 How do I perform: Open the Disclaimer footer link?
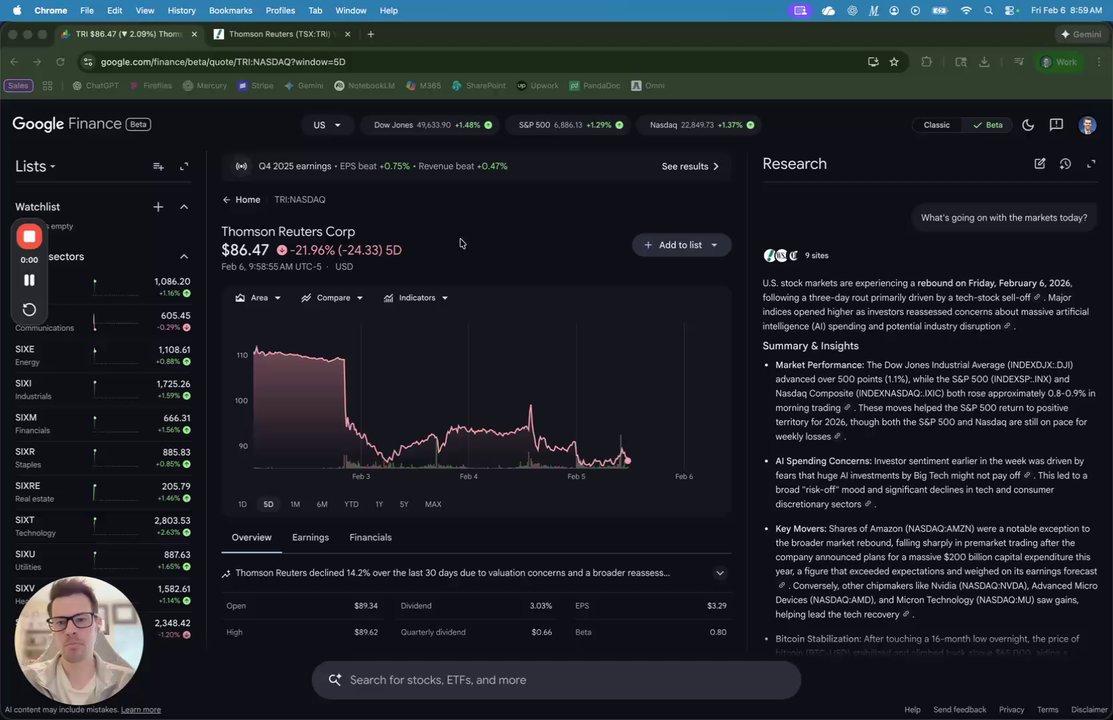click(x=1089, y=709)
